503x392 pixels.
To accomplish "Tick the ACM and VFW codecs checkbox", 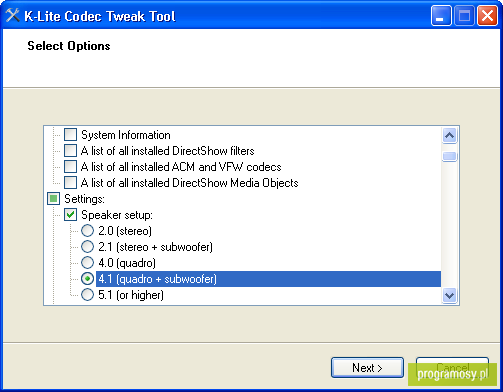I will 70,167.
